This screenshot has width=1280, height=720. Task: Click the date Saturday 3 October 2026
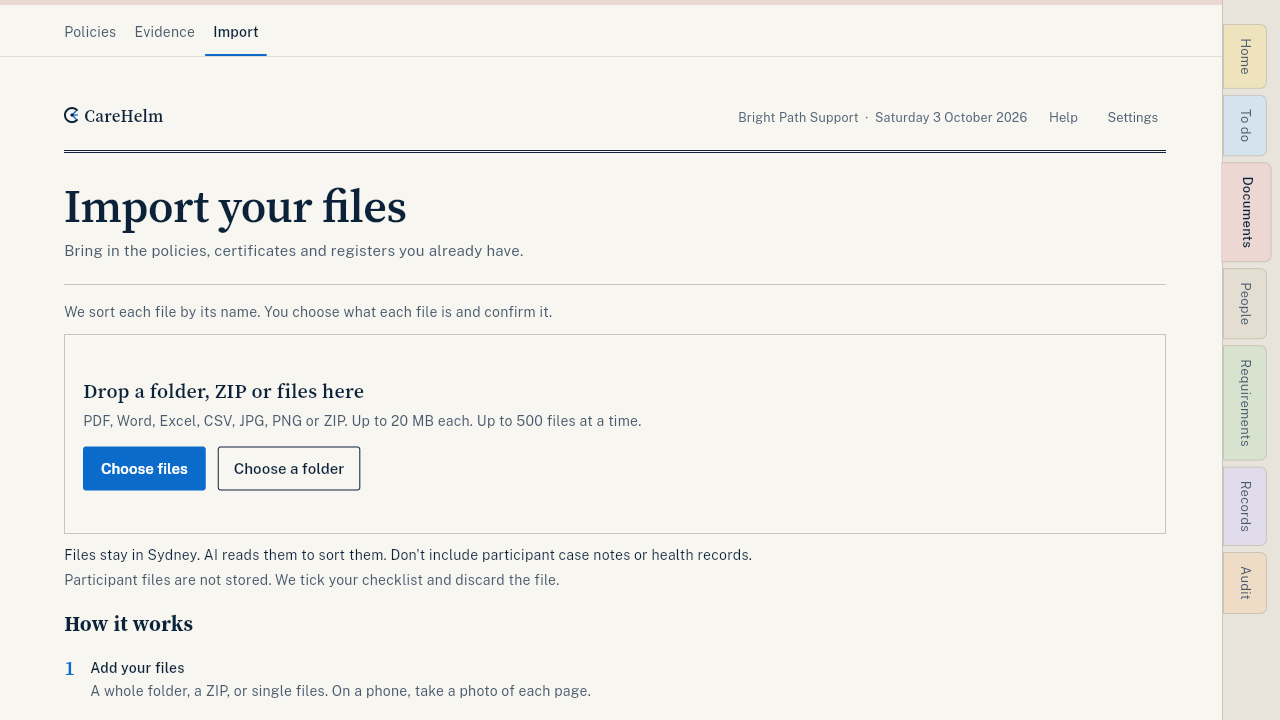tap(951, 118)
